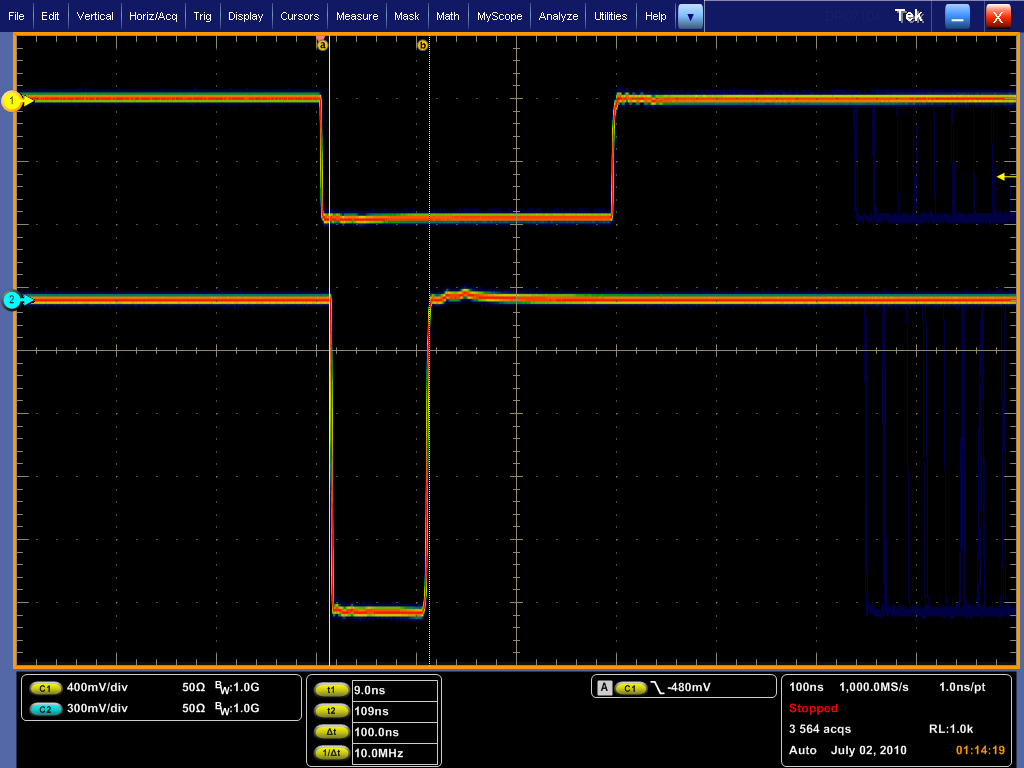Open the Horiz/Acq menu

(153, 16)
